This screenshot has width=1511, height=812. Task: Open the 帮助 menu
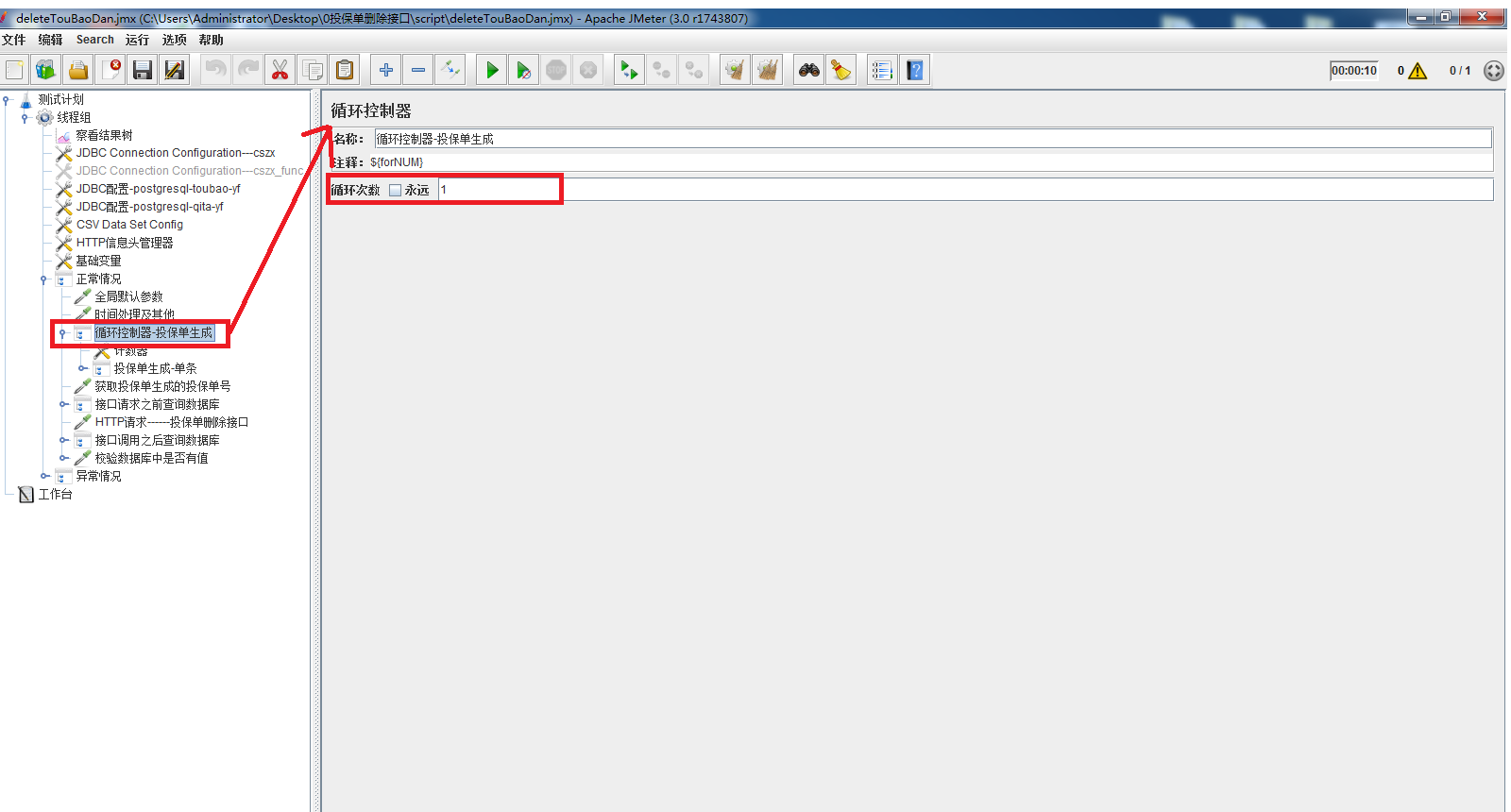coord(211,40)
